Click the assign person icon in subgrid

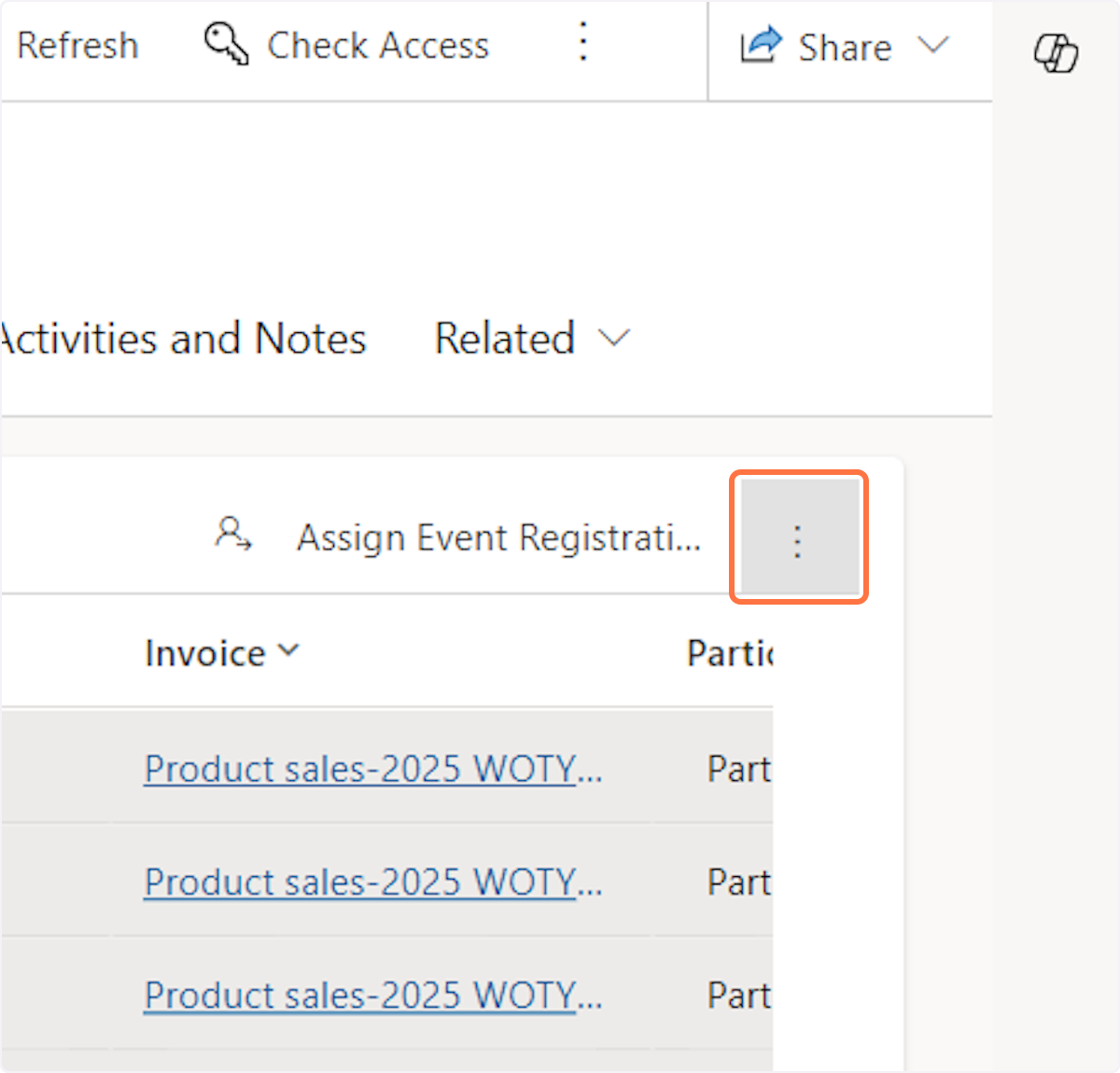click(232, 535)
